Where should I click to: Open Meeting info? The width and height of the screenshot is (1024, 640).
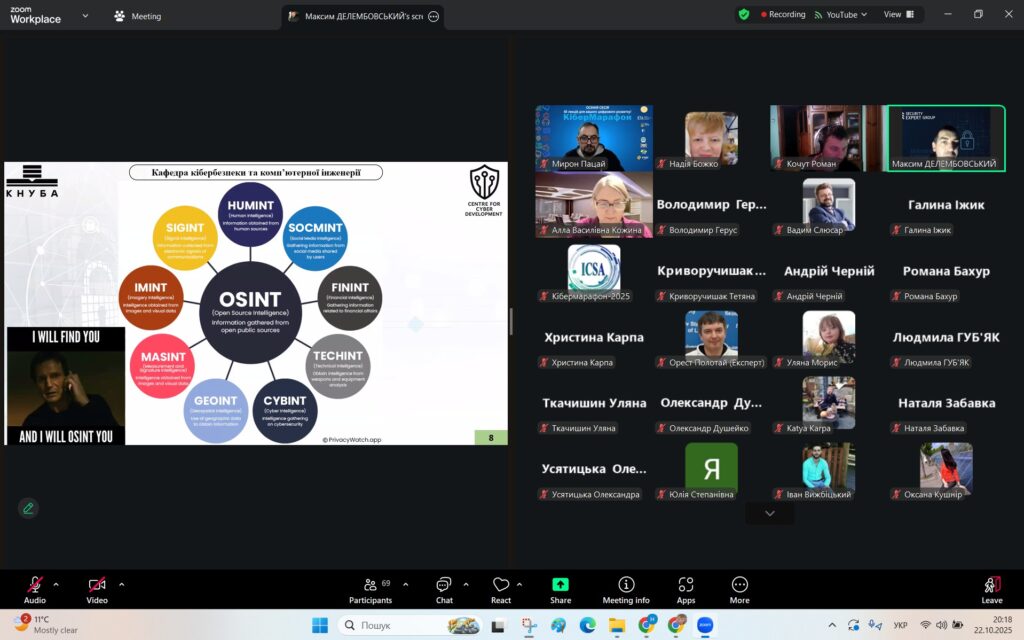(x=626, y=587)
